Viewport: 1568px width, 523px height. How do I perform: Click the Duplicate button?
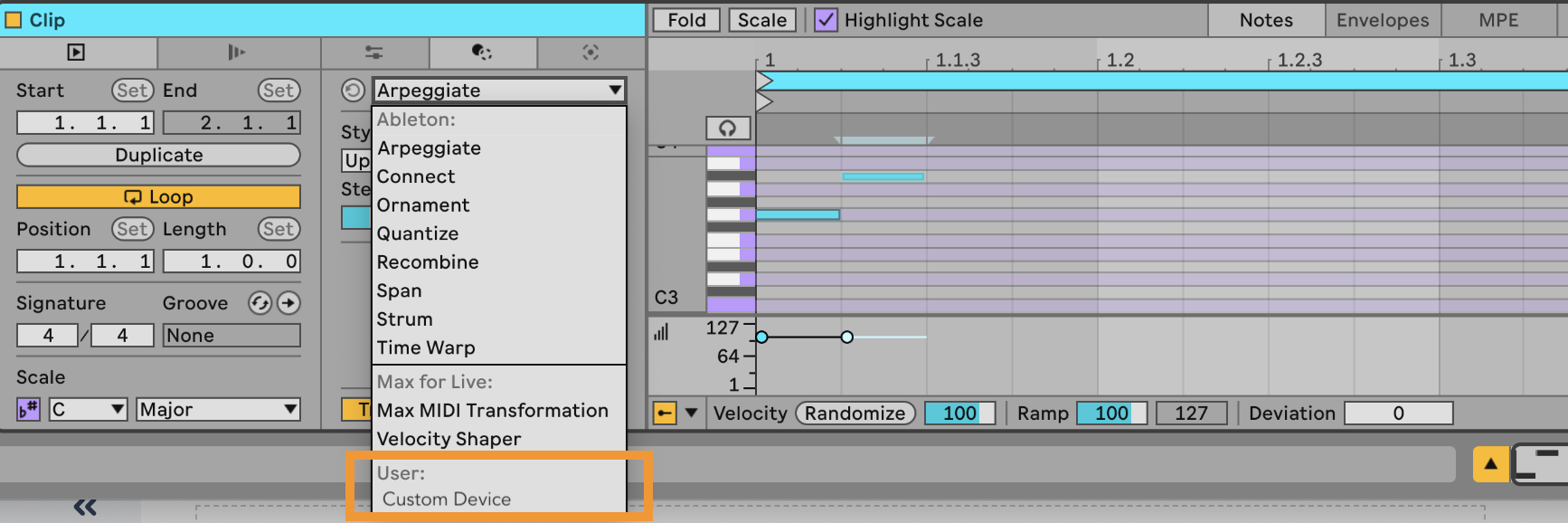(158, 155)
